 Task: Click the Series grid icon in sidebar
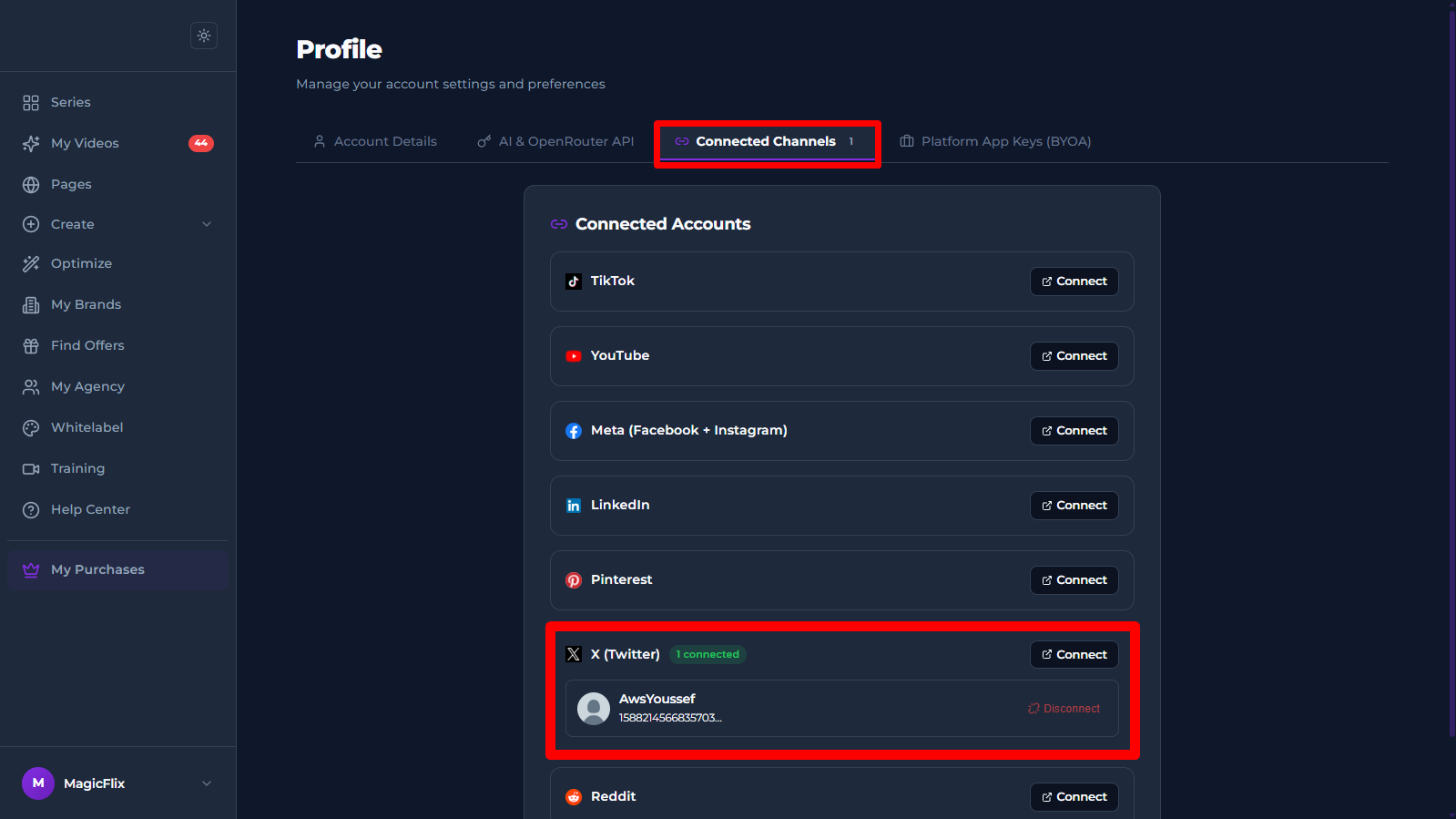tap(31, 103)
